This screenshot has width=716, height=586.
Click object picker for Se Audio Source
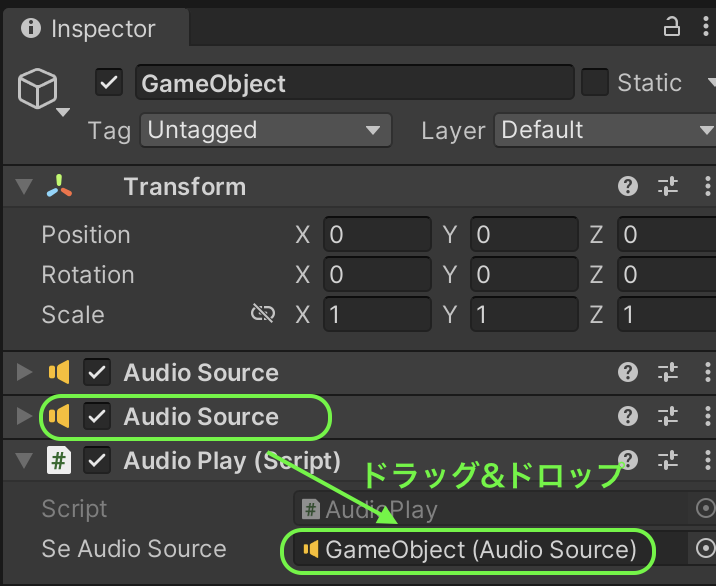click(x=705, y=548)
